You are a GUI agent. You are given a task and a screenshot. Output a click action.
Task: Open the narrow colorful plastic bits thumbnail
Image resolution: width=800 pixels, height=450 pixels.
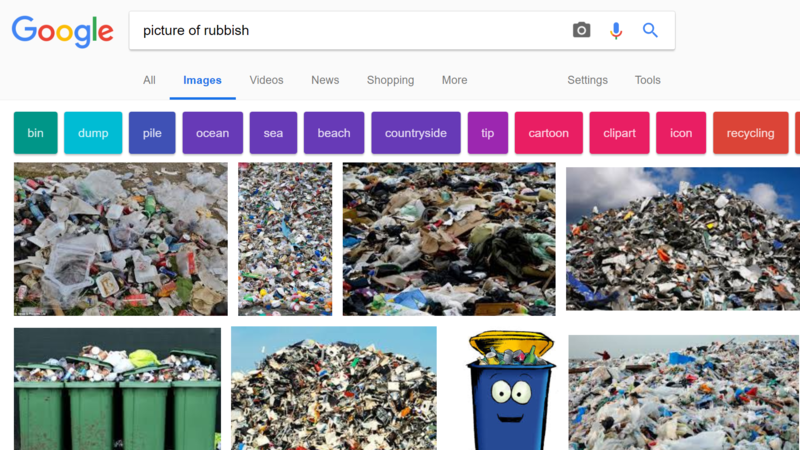(285, 239)
